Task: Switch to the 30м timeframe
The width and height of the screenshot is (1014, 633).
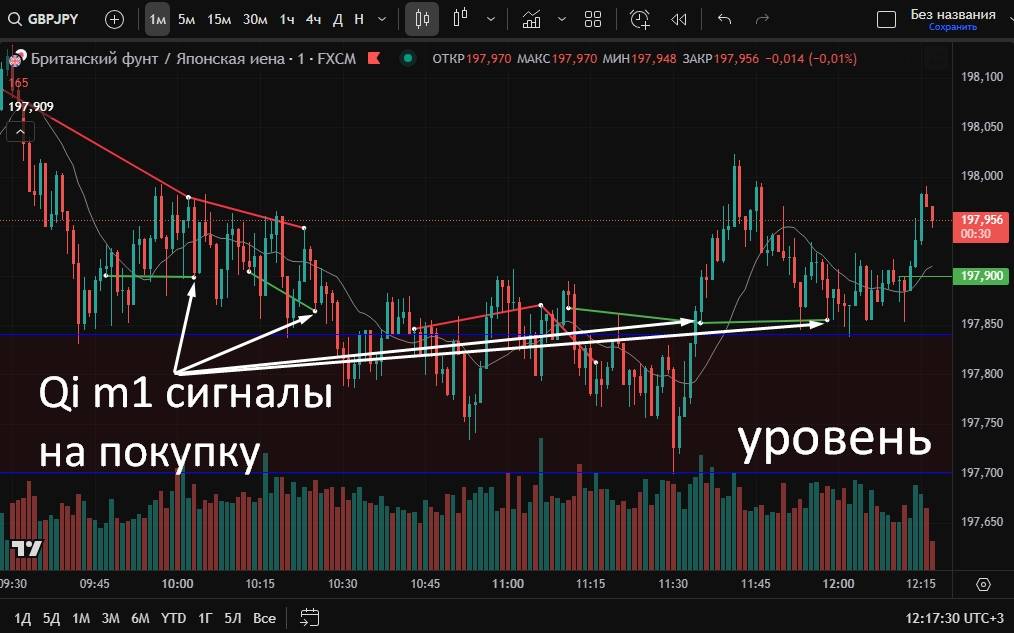Action: pyautogui.click(x=255, y=19)
